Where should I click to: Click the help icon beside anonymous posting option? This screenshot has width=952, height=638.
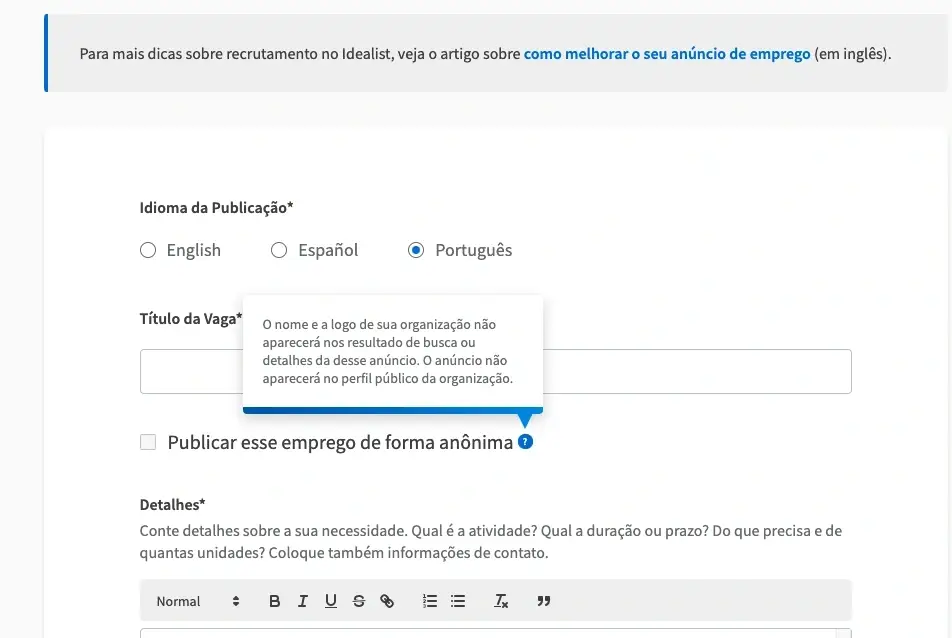(525, 442)
